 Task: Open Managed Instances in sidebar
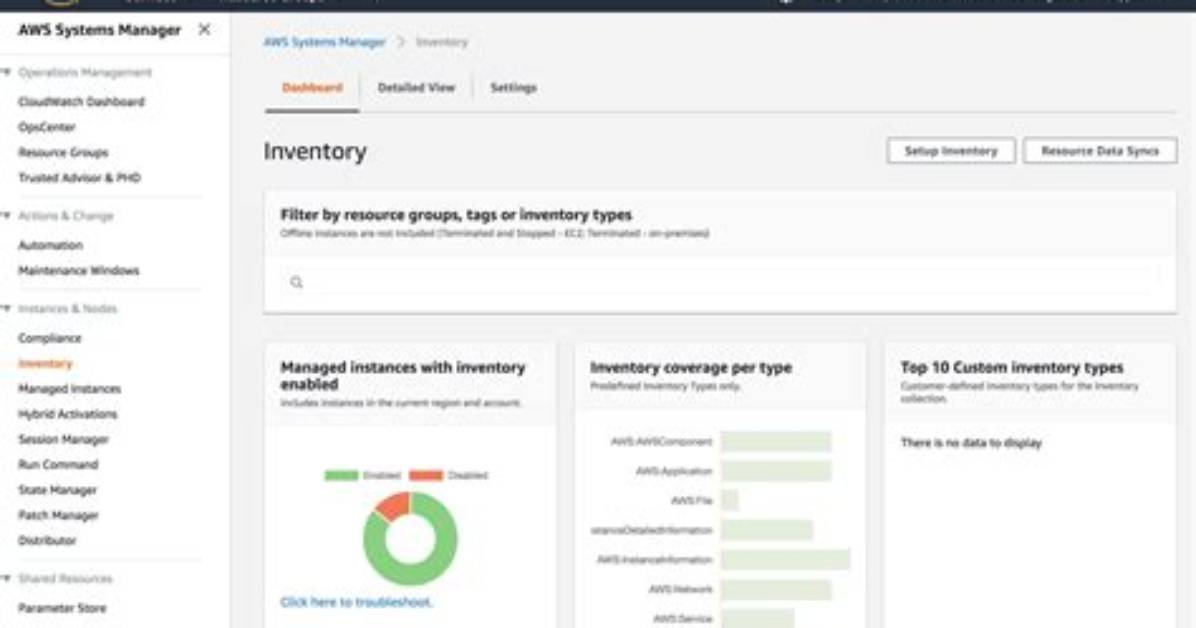(x=69, y=388)
